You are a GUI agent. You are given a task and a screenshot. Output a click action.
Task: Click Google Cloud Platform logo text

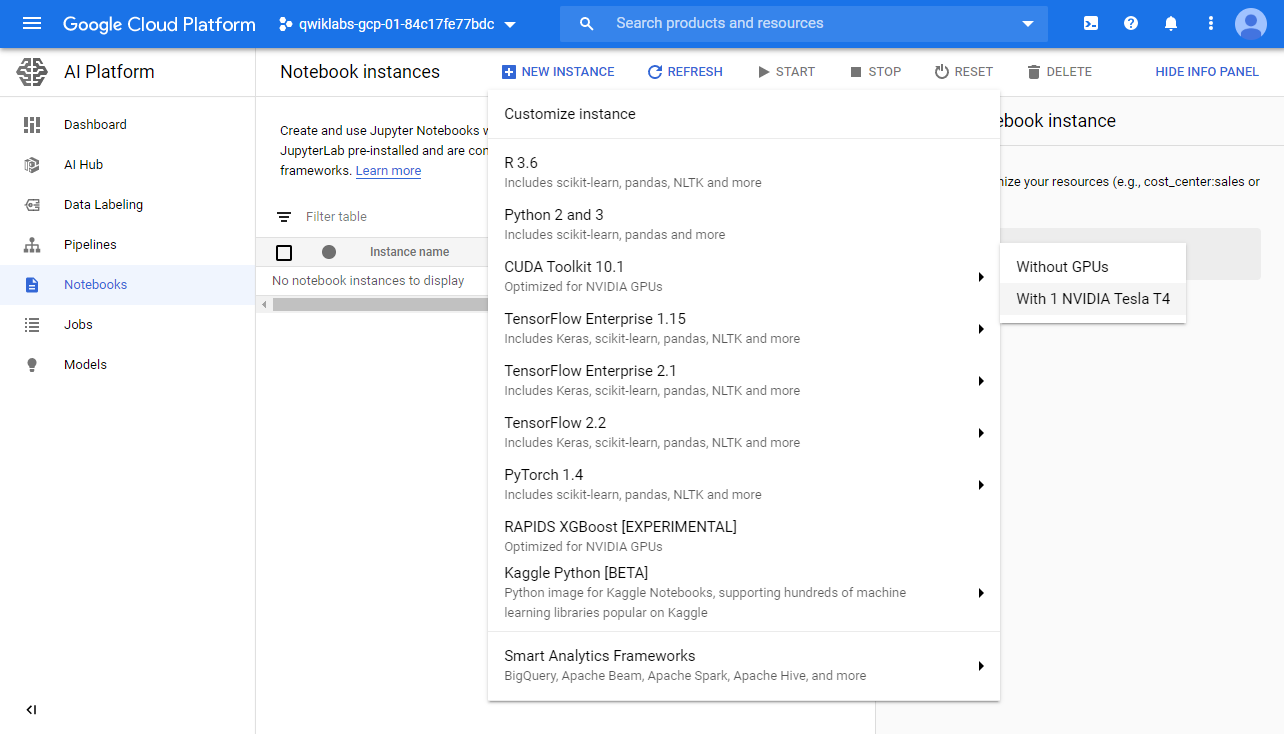[159, 24]
